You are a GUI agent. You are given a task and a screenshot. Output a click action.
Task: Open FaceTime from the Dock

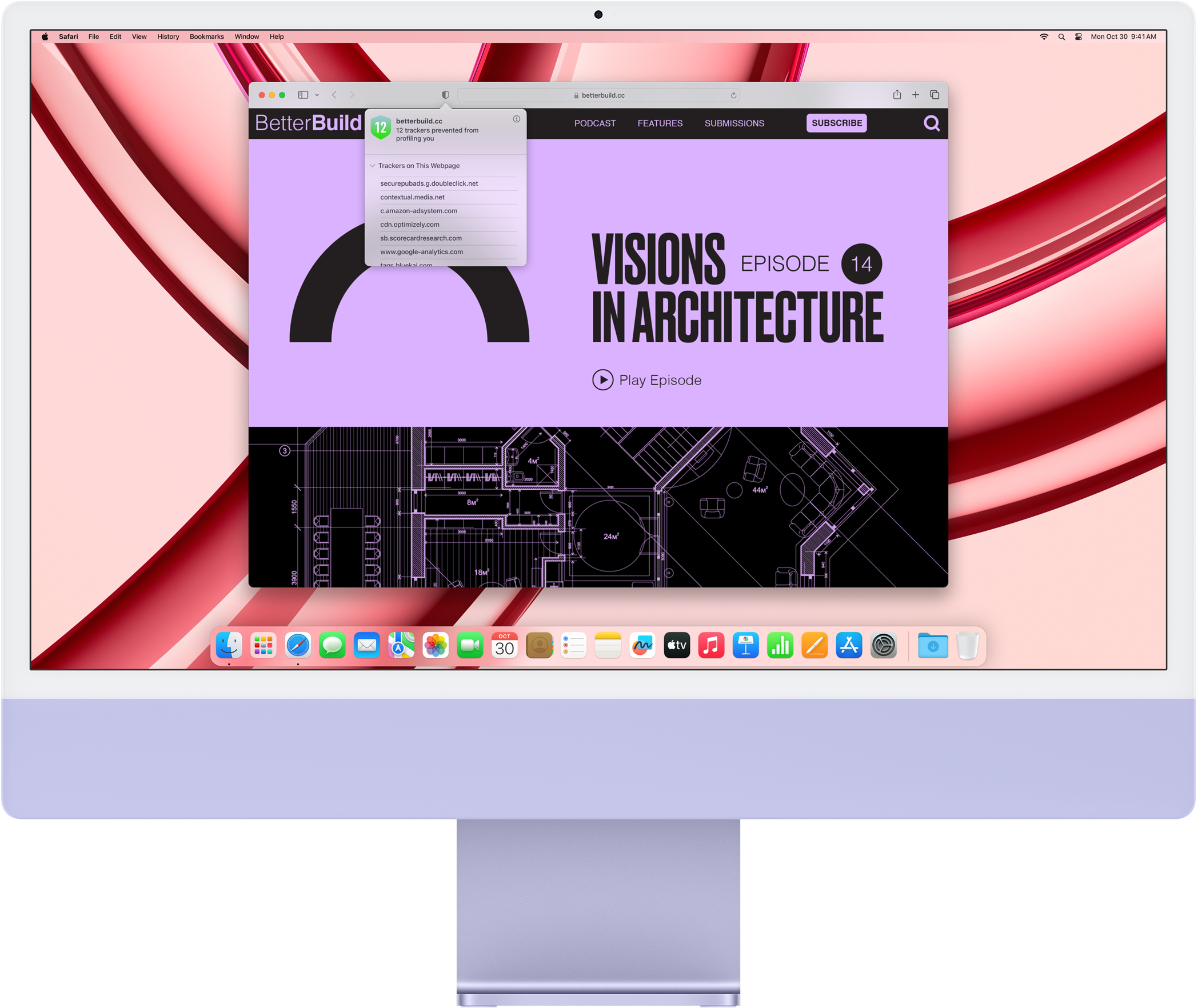click(x=470, y=646)
